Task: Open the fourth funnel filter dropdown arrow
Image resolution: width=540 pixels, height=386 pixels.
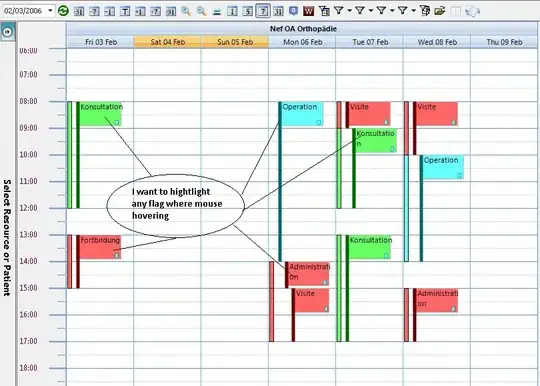Action: point(414,11)
